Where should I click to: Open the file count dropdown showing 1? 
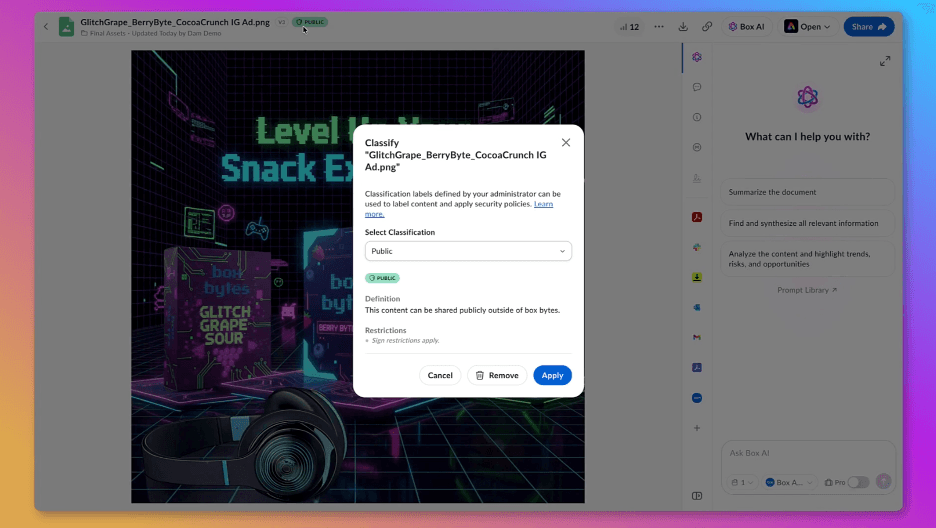(x=742, y=482)
